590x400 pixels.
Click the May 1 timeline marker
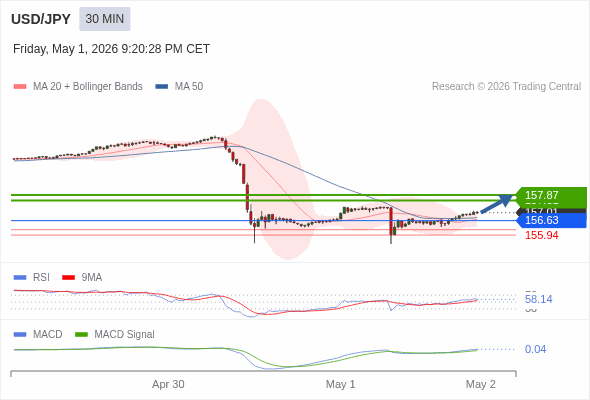[x=341, y=385]
